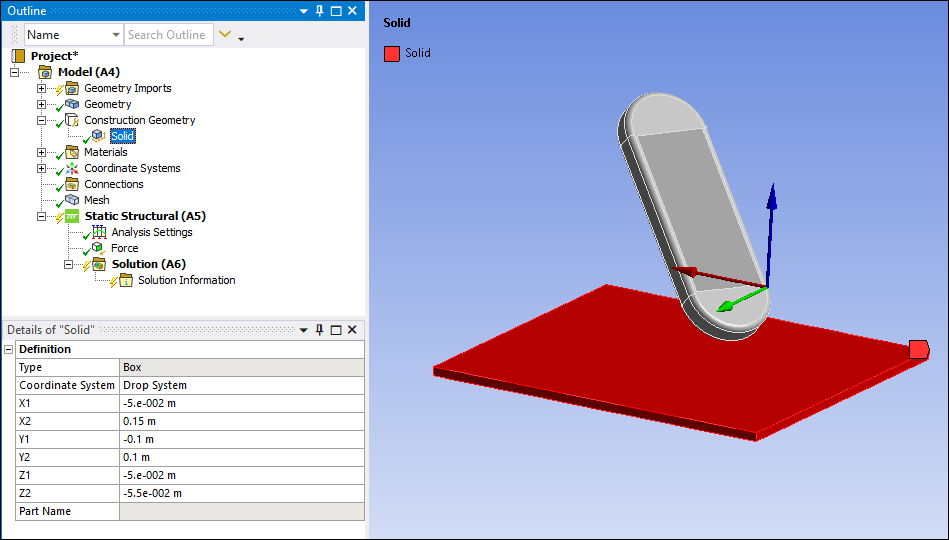Select Solution Information tree item
949x540 pixels.
click(x=186, y=280)
